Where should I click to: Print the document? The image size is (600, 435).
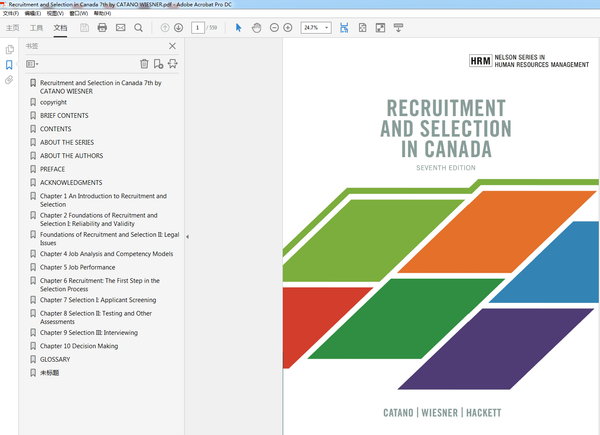(102, 28)
